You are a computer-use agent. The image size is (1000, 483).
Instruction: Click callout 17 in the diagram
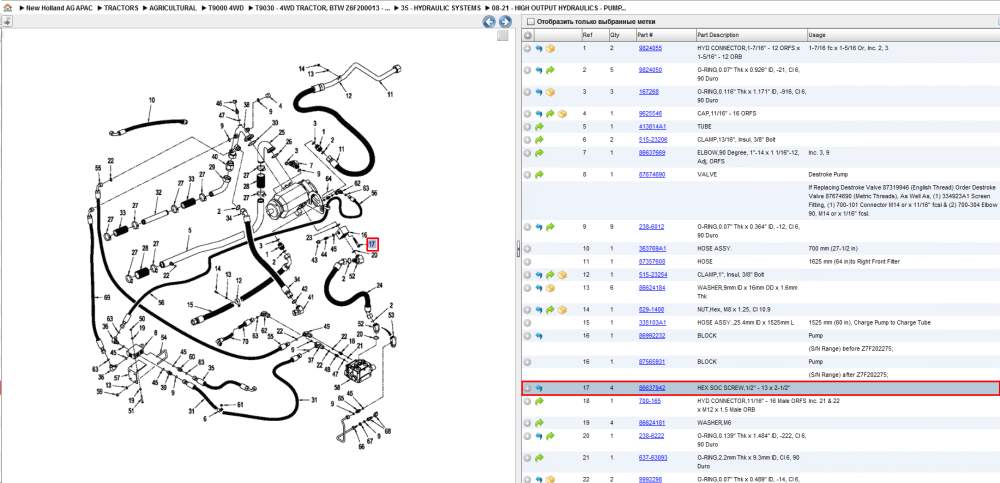[x=373, y=244]
